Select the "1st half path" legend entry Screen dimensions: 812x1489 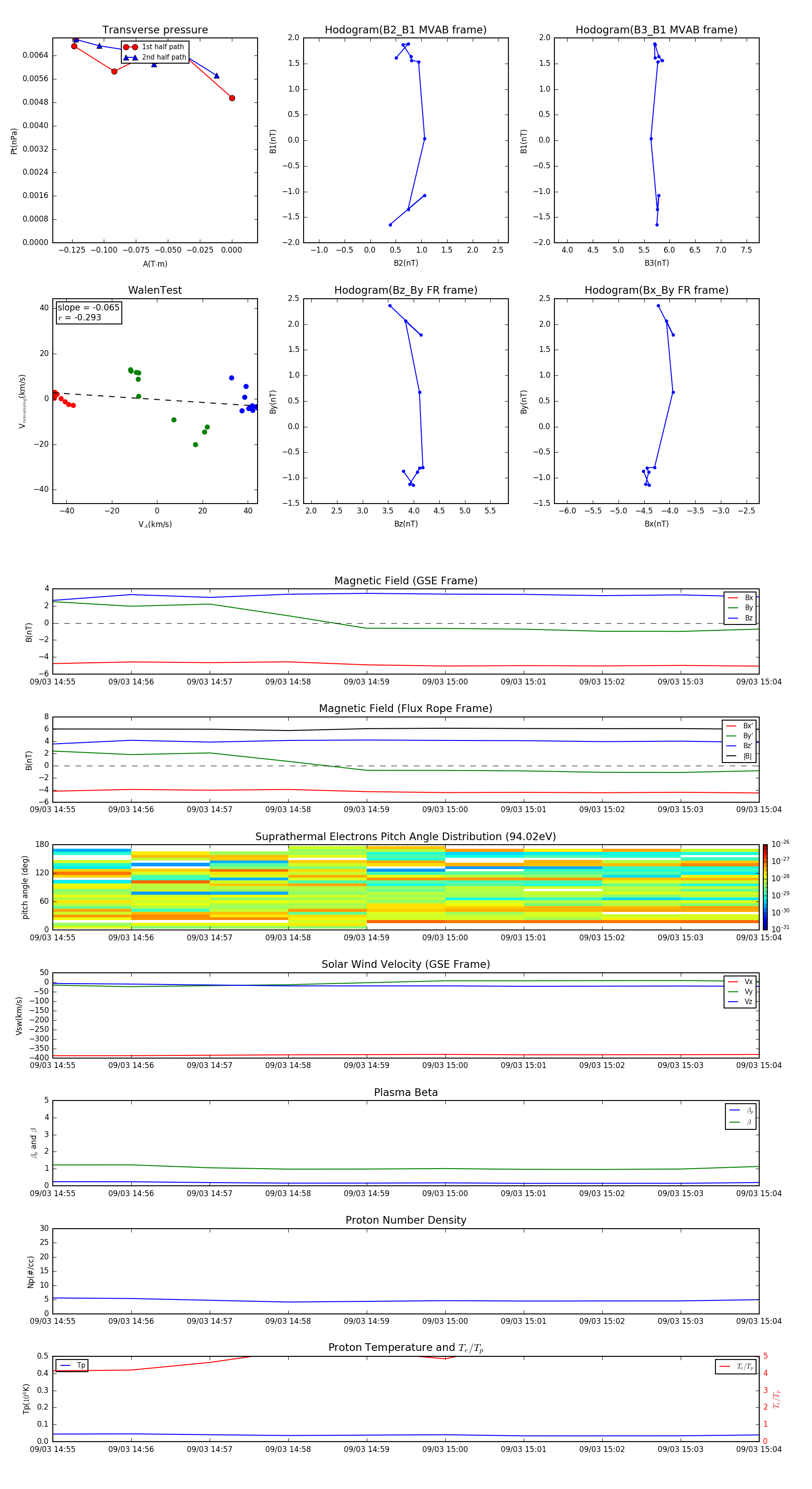pyautogui.click(x=154, y=47)
